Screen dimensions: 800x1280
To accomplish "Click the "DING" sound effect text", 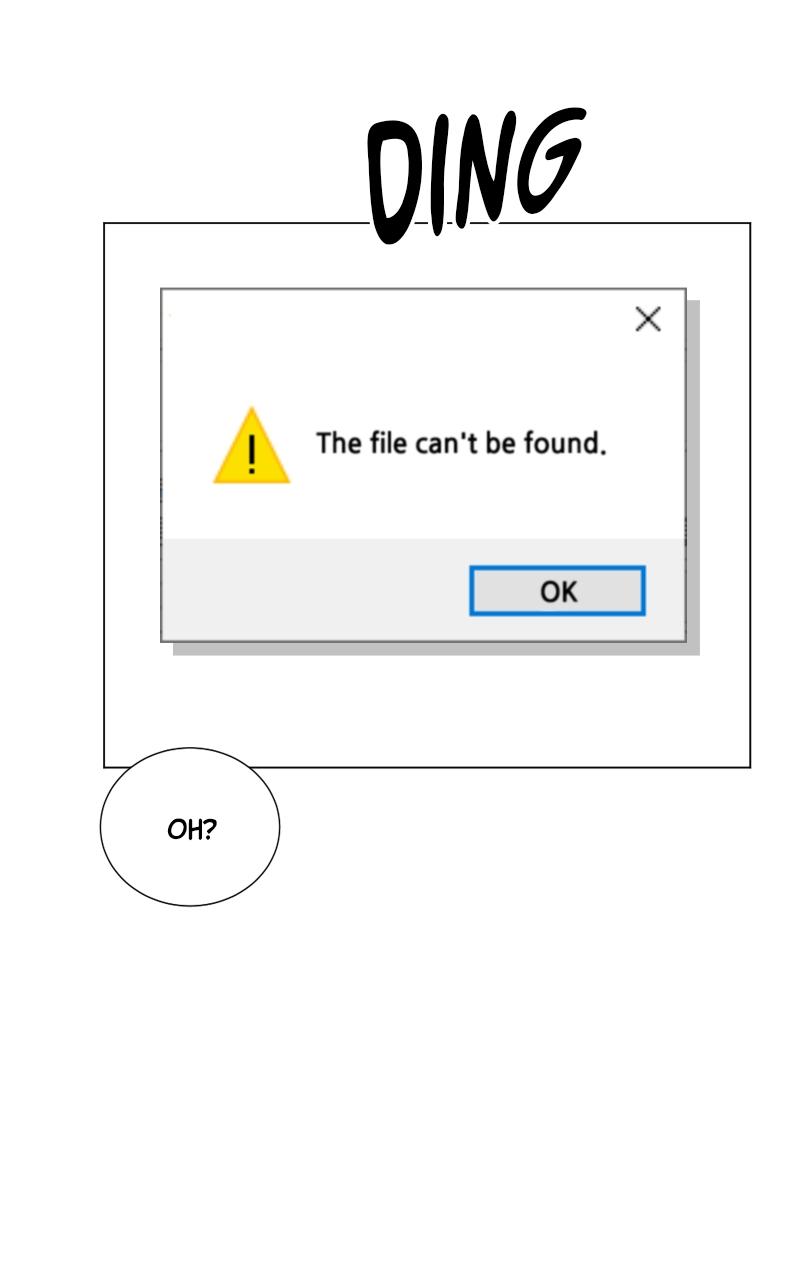I will (474, 174).
